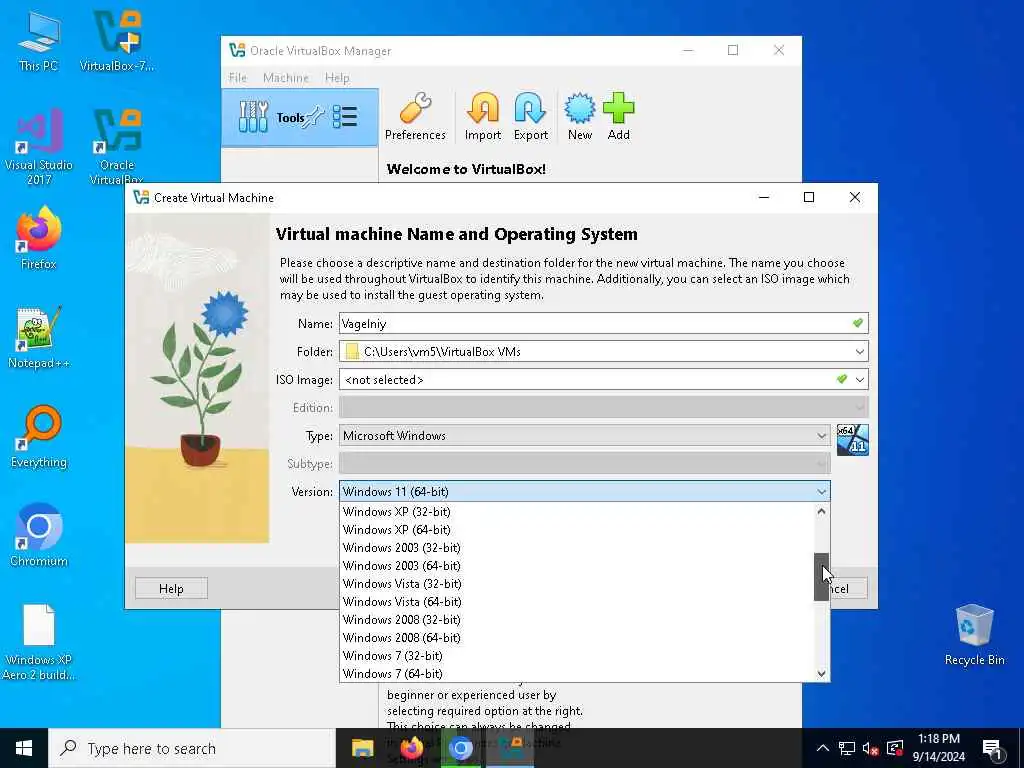This screenshot has height=768, width=1024.
Task: Open the Windows Start menu
Action: (x=24, y=748)
